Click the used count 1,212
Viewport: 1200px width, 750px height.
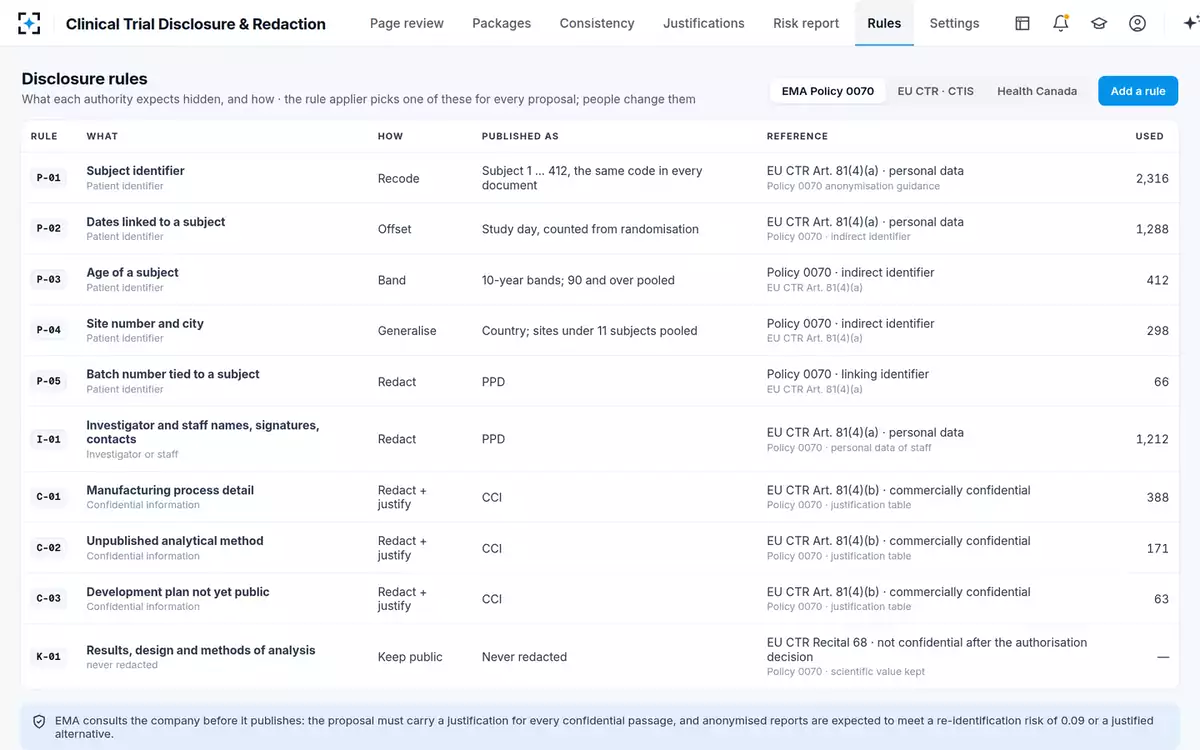pos(1152,439)
